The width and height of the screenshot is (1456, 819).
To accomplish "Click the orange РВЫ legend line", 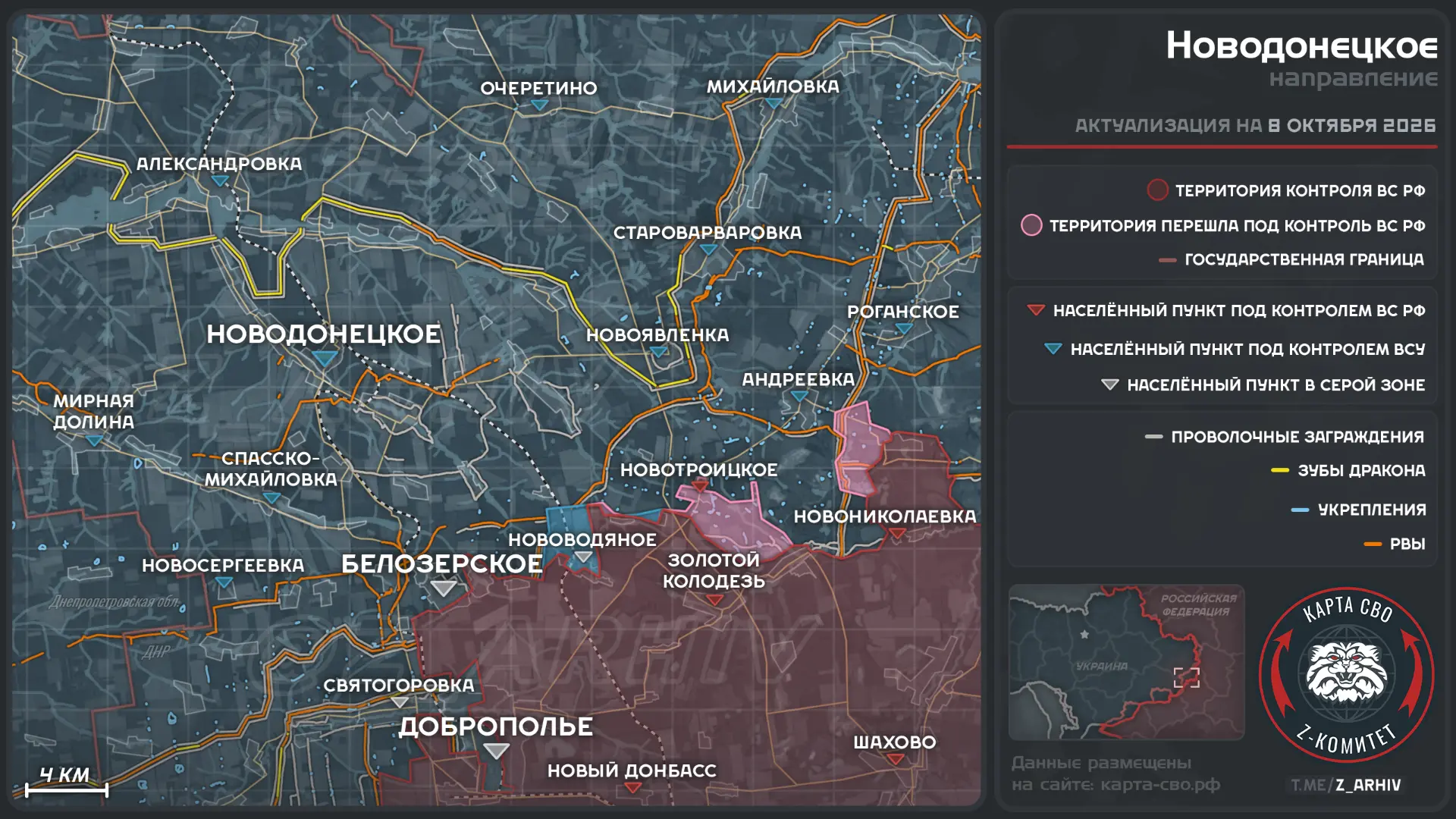I will [x=1373, y=544].
